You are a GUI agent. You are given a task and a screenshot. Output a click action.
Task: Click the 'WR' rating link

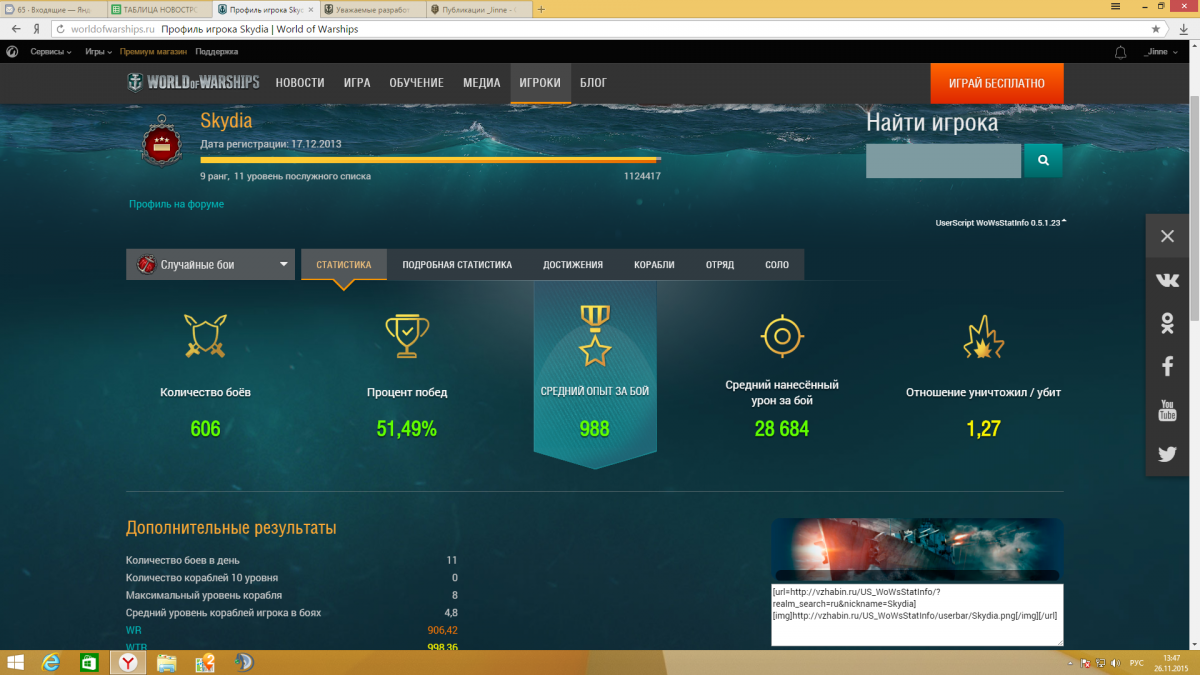(x=134, y=630)
